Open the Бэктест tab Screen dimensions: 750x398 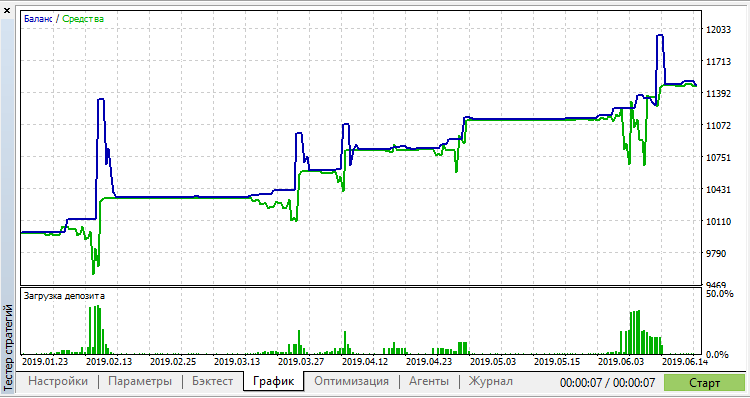pyautogui.click(x=212, y=381)
